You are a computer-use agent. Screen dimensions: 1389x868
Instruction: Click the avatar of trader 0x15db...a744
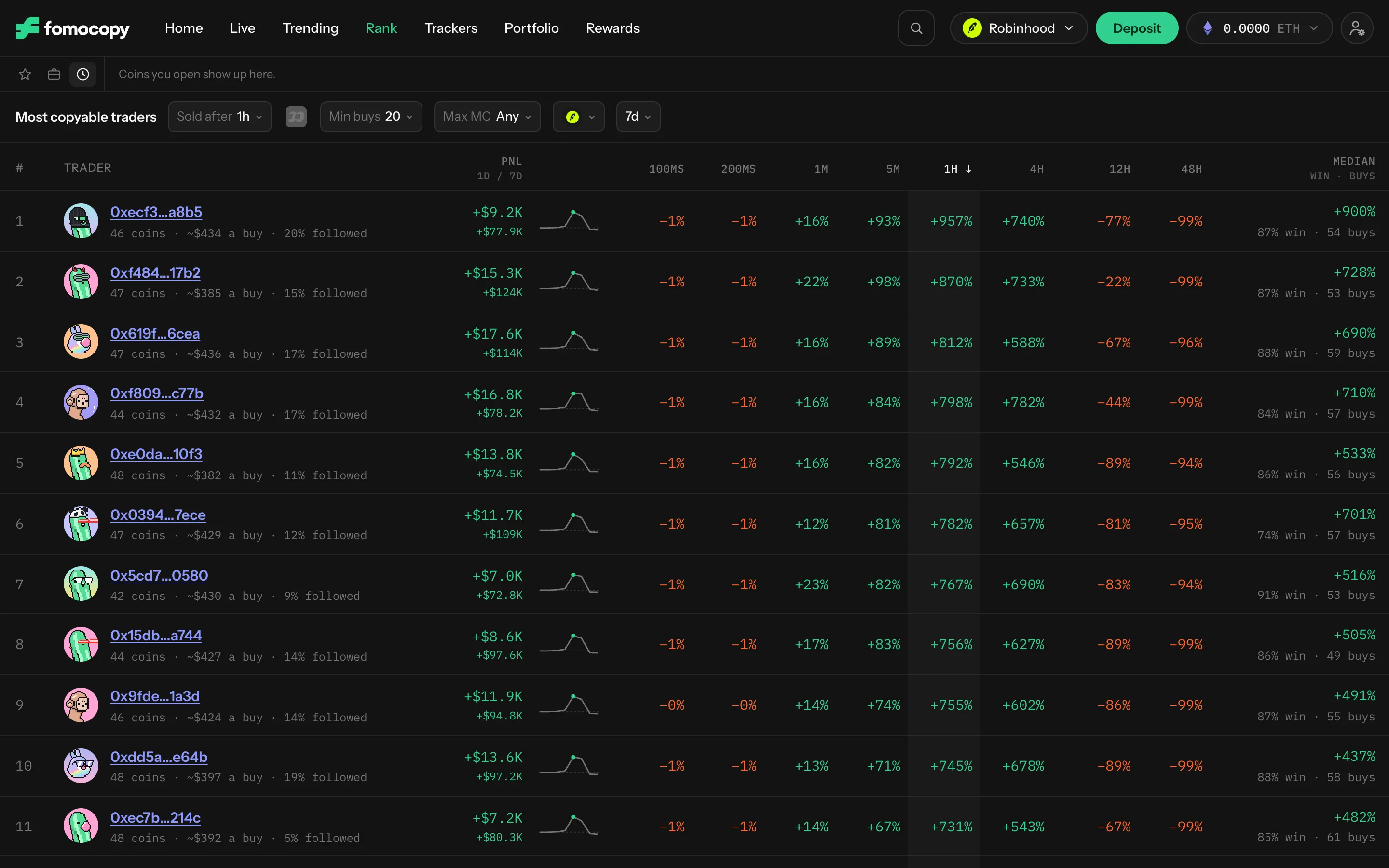click(81, 645)
